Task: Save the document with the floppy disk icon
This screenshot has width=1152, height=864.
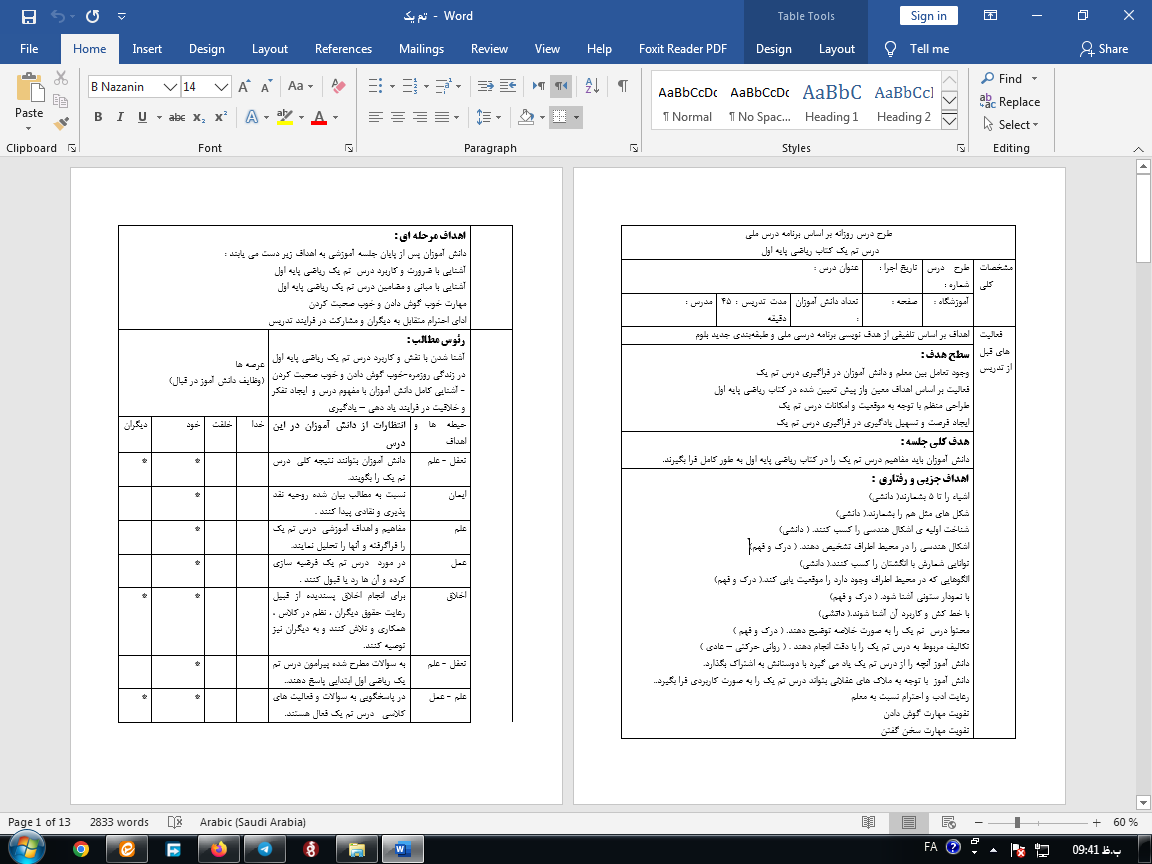Action: pos(28,16)
